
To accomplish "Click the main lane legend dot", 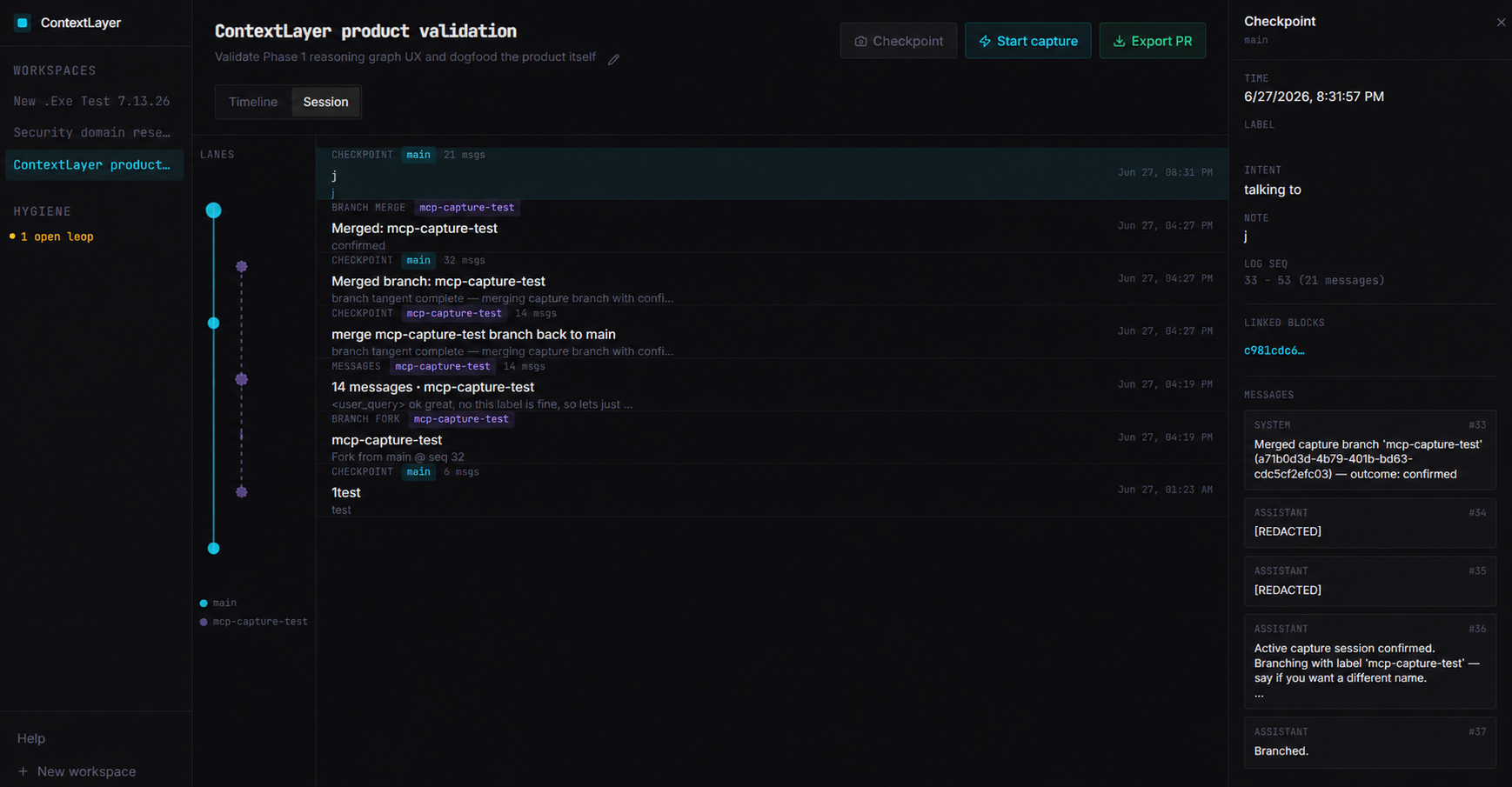I will (x=204, y=603).
